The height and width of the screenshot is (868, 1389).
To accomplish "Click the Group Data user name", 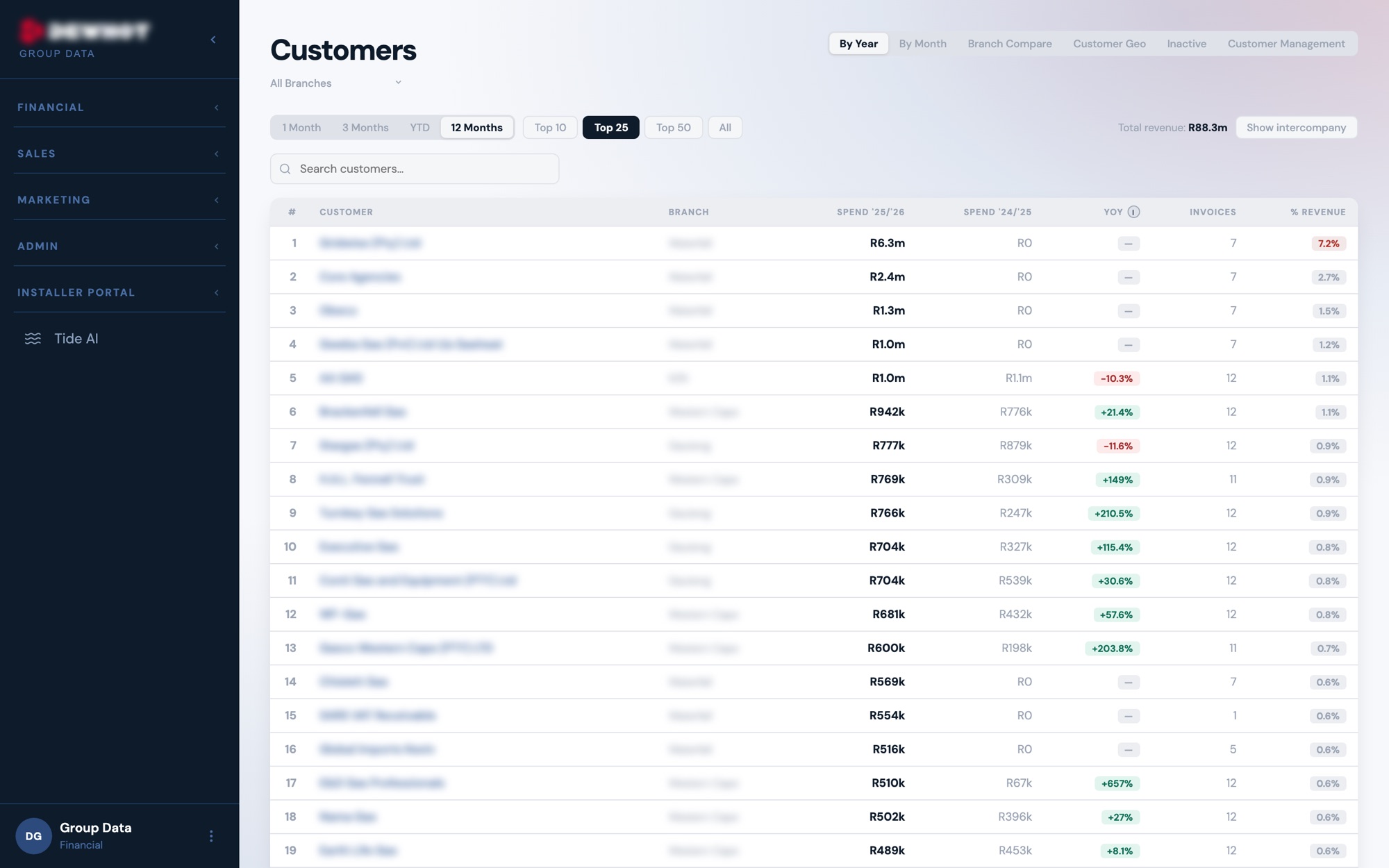I will pyautogui.click(x=95, y=828).
